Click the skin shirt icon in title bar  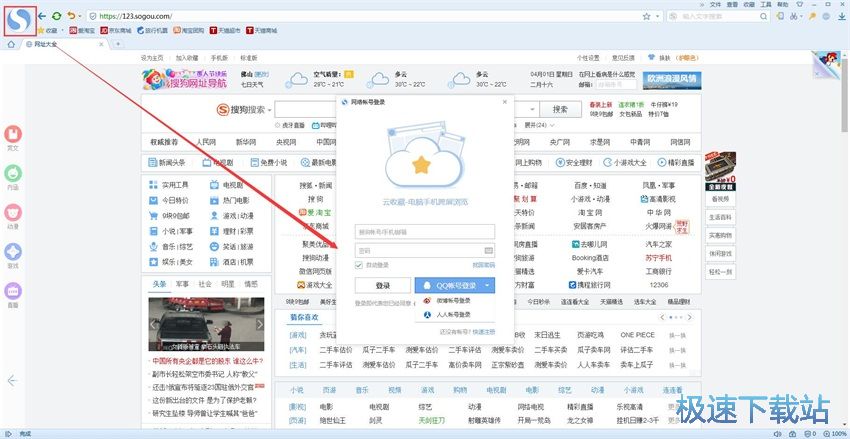click(800, 4)
